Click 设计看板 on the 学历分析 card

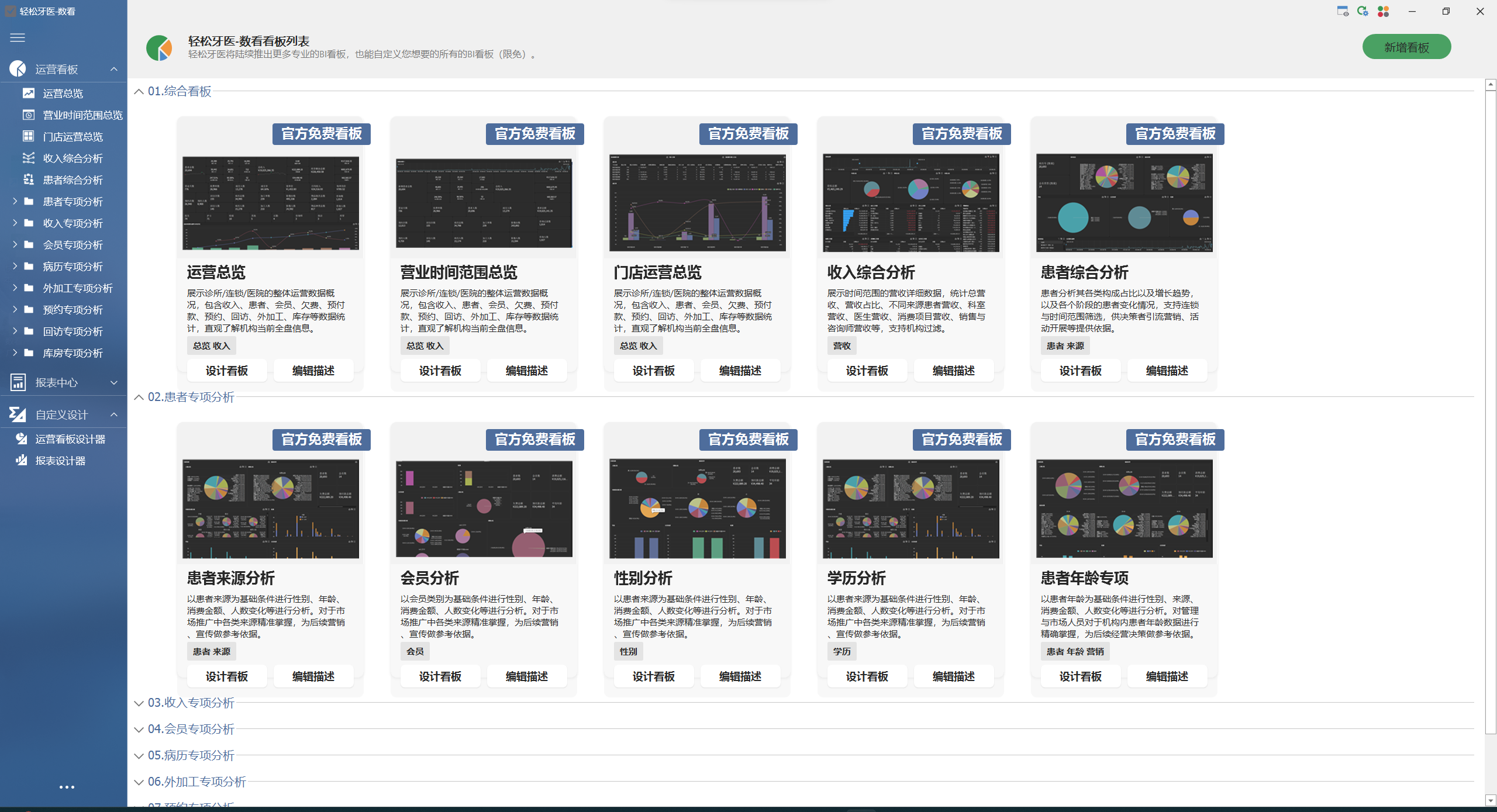coord(867,676)
